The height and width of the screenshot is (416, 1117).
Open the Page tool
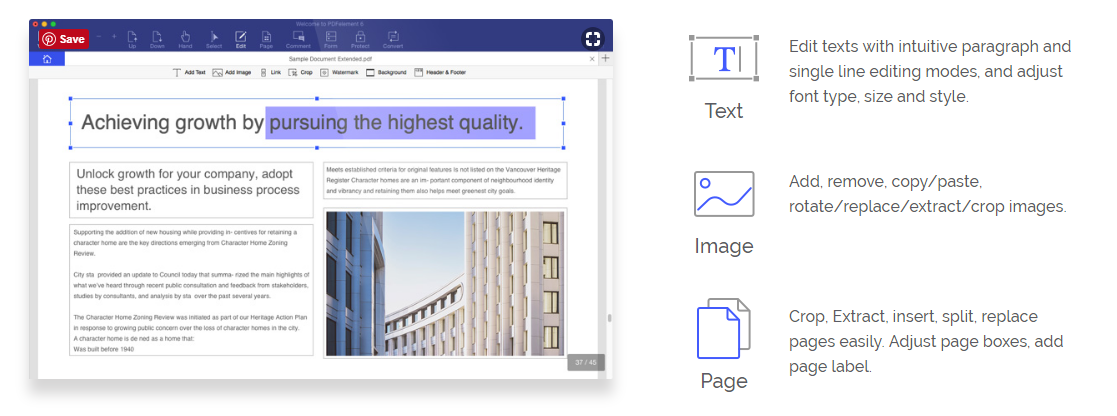(x=266, y=39)
